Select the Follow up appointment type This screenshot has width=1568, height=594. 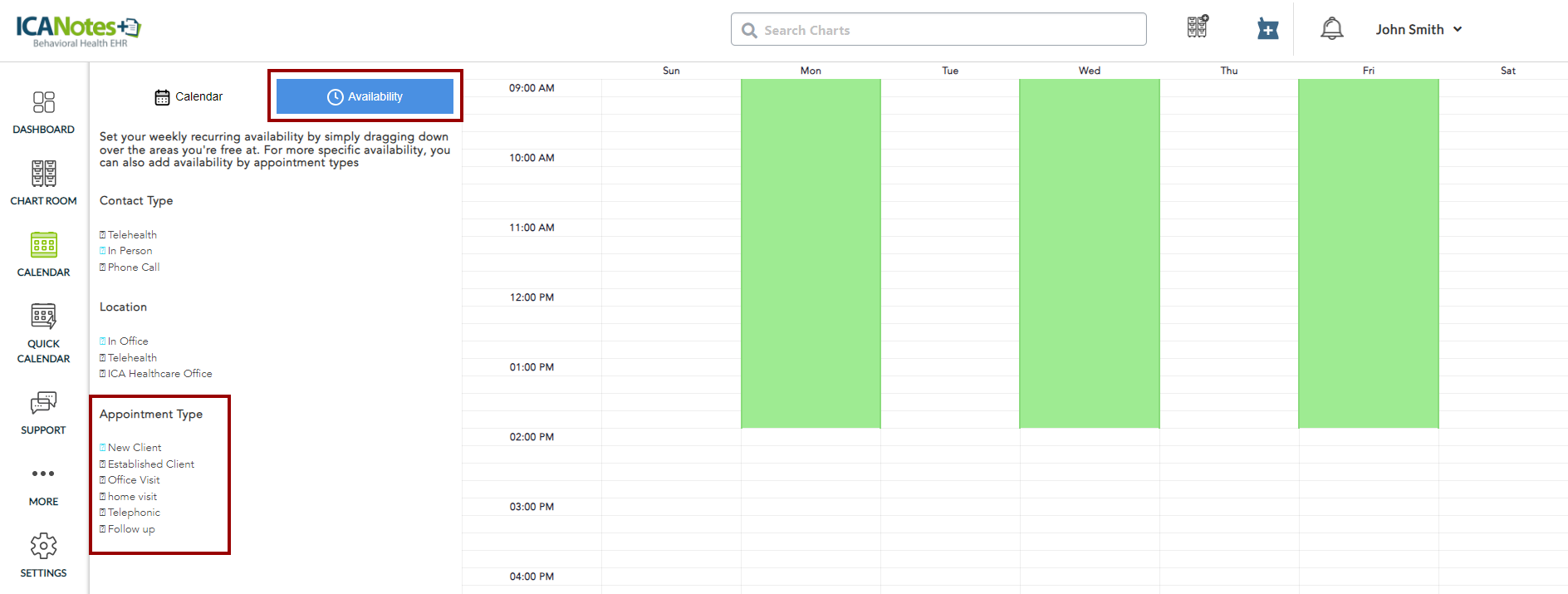click(x=103, y=529)
